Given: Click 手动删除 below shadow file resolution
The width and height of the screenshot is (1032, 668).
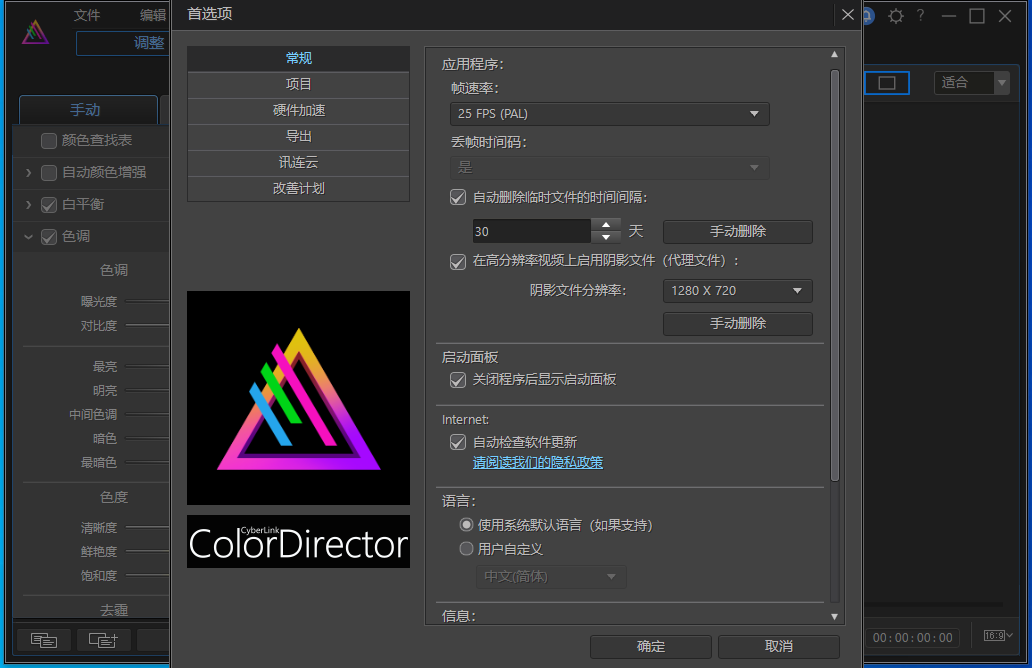Looking at the screenshot, I should (x=737, y=324).
